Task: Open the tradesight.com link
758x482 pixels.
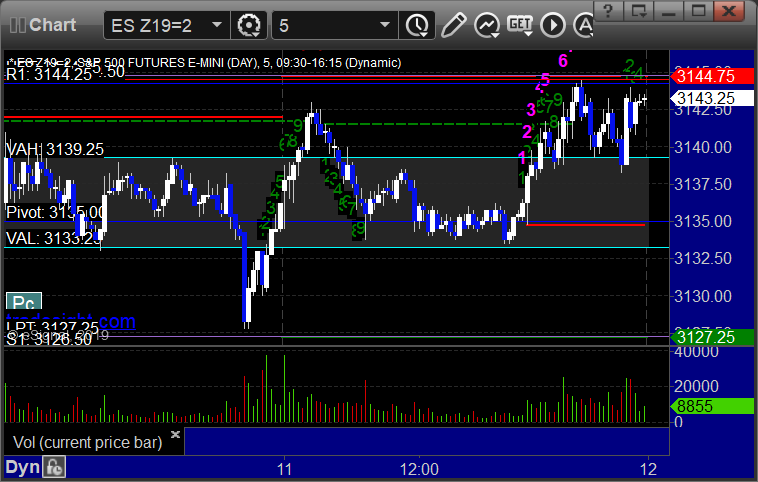Action: pyautogui.click(x=71, y=321)
